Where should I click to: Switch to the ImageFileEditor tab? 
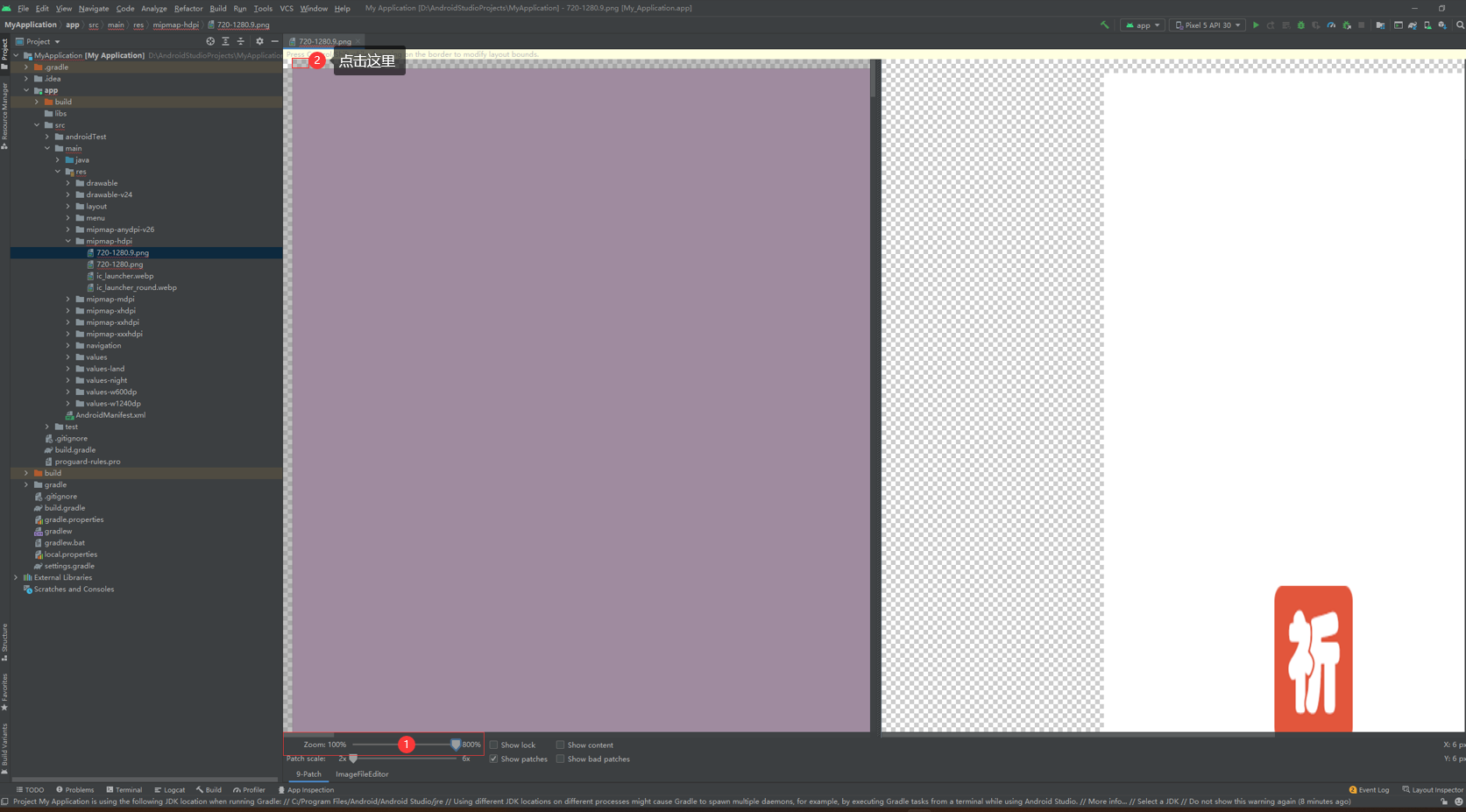tap(362, 774)
